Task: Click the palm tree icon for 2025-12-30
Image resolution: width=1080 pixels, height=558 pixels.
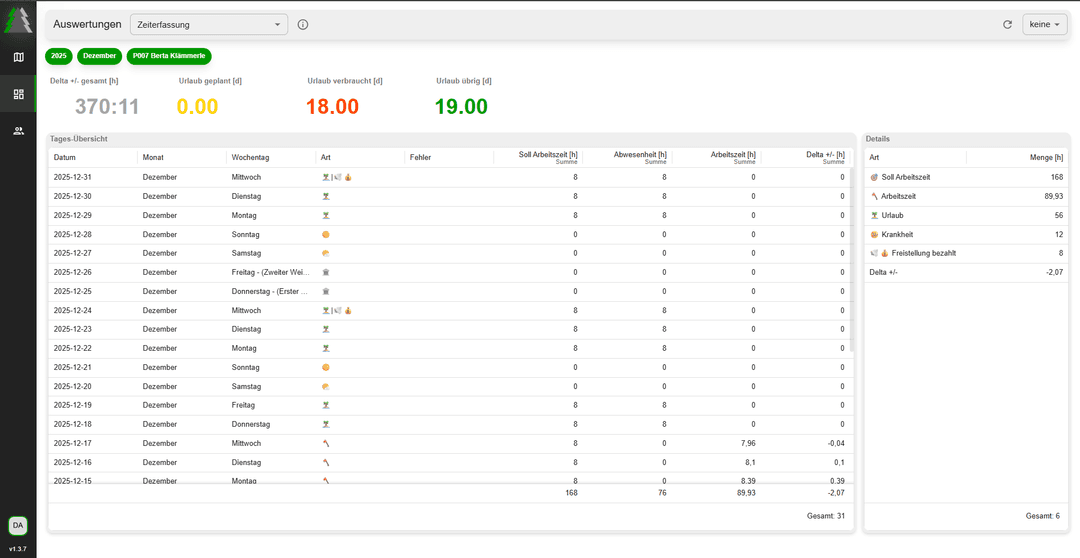Action: click(326, 196)
